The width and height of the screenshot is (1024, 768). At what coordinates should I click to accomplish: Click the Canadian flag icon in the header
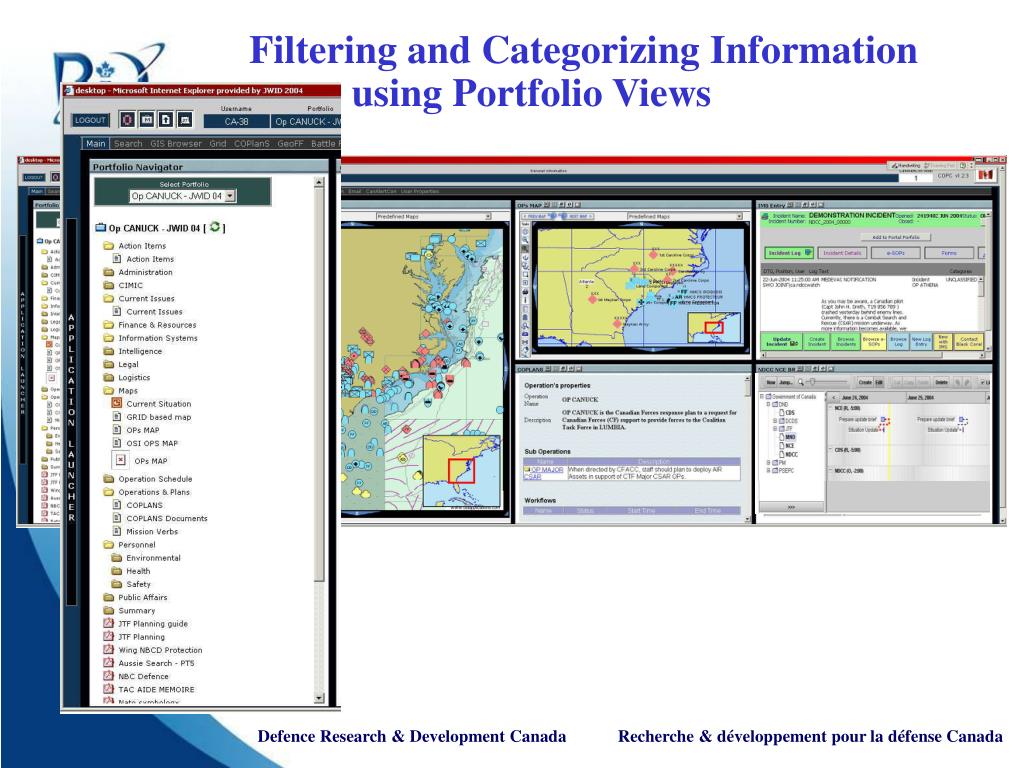click(985, 176)
